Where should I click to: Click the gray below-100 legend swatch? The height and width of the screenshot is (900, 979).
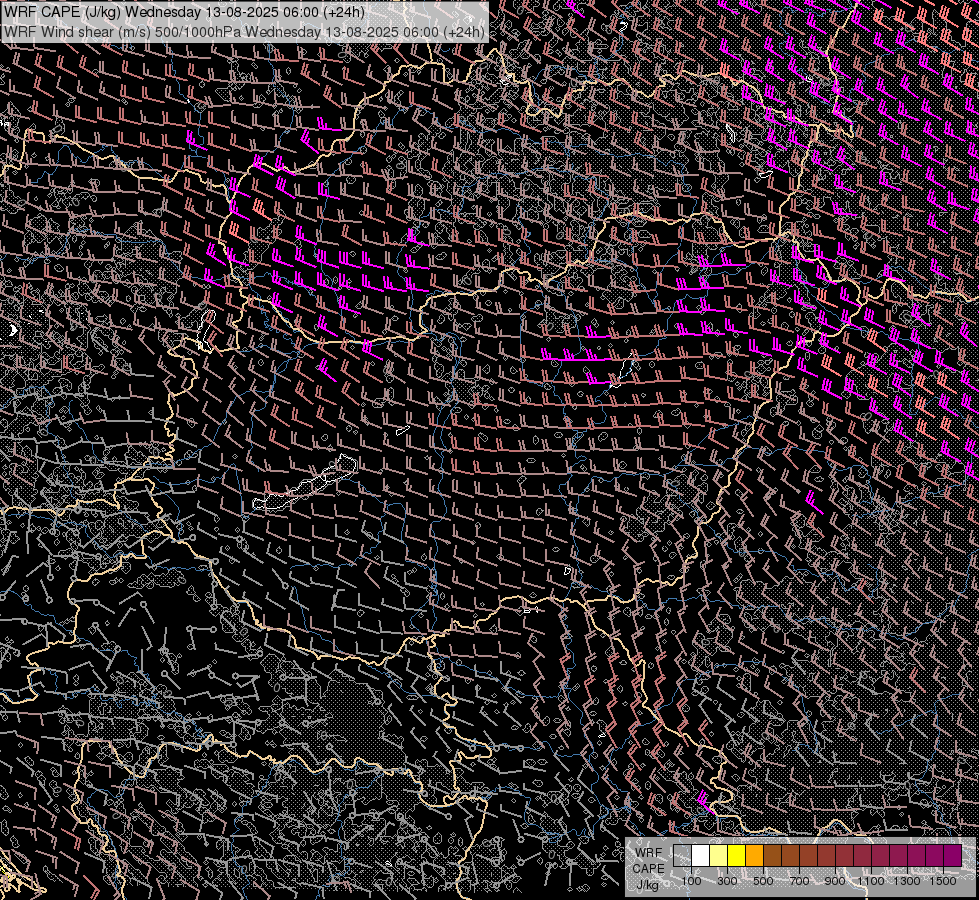click(x=682, y=855)
